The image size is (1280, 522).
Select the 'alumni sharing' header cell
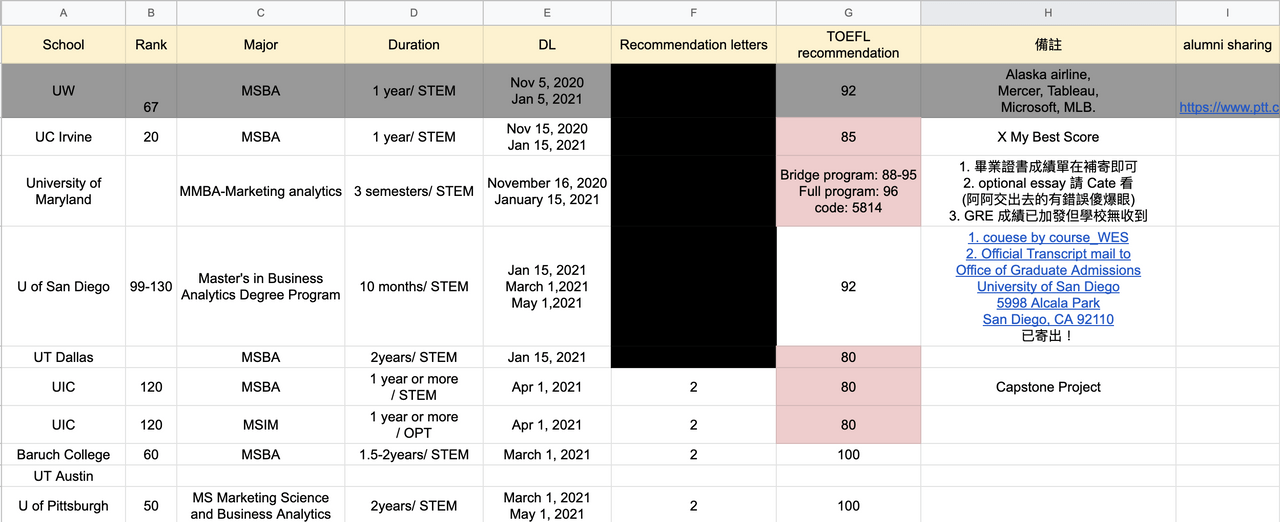(1227, 45)
